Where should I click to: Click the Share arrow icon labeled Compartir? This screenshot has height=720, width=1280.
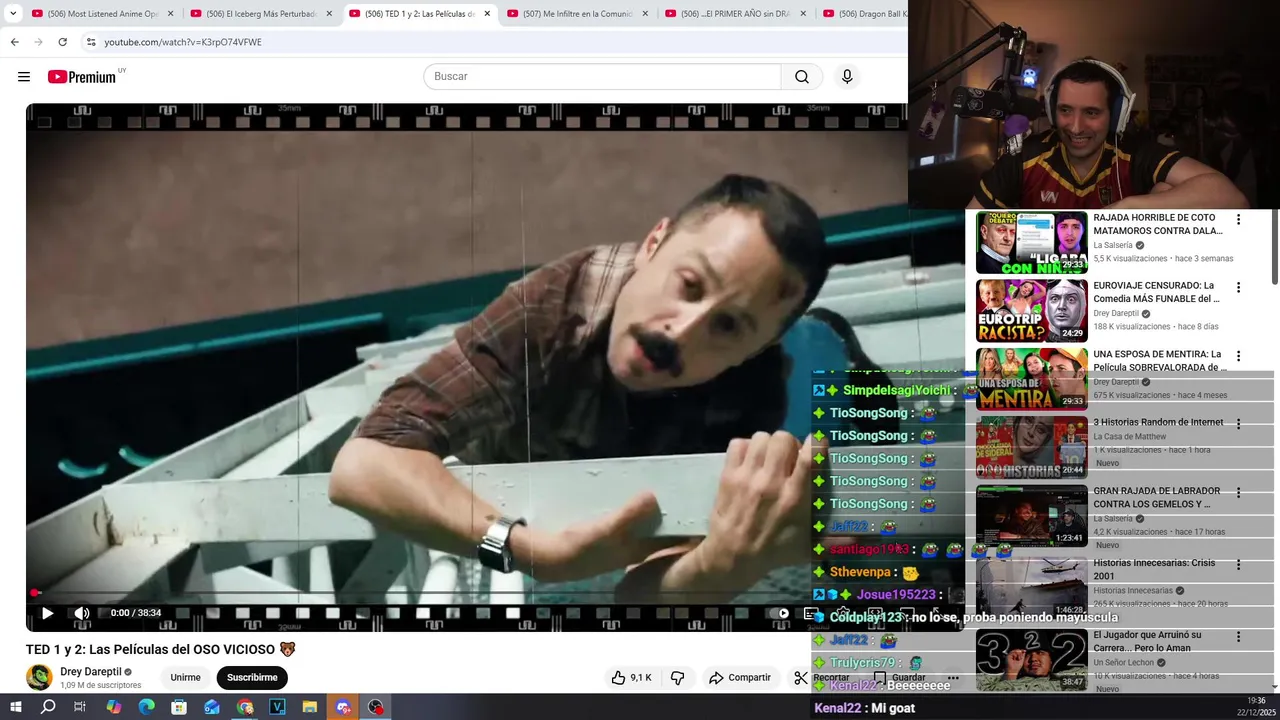tap(716, 678)
